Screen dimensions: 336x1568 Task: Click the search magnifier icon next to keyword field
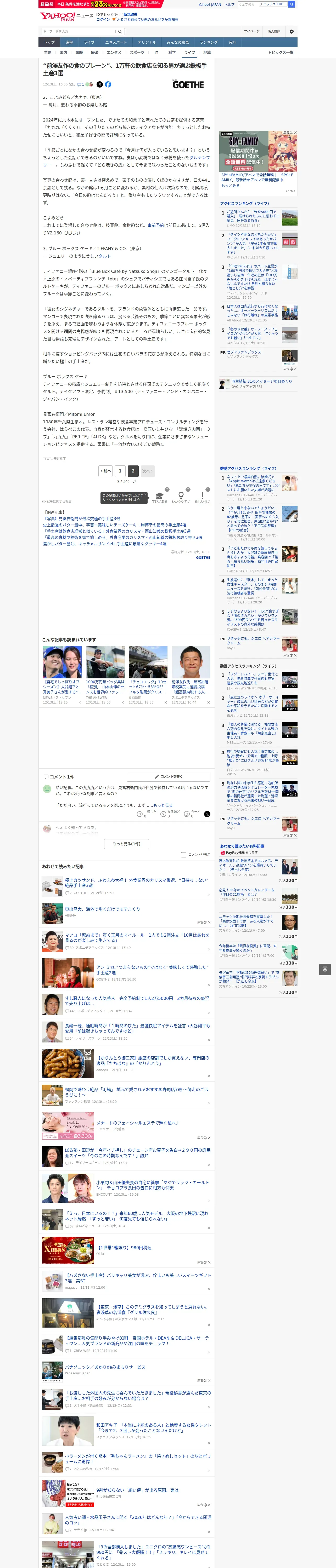coord(120,31)
